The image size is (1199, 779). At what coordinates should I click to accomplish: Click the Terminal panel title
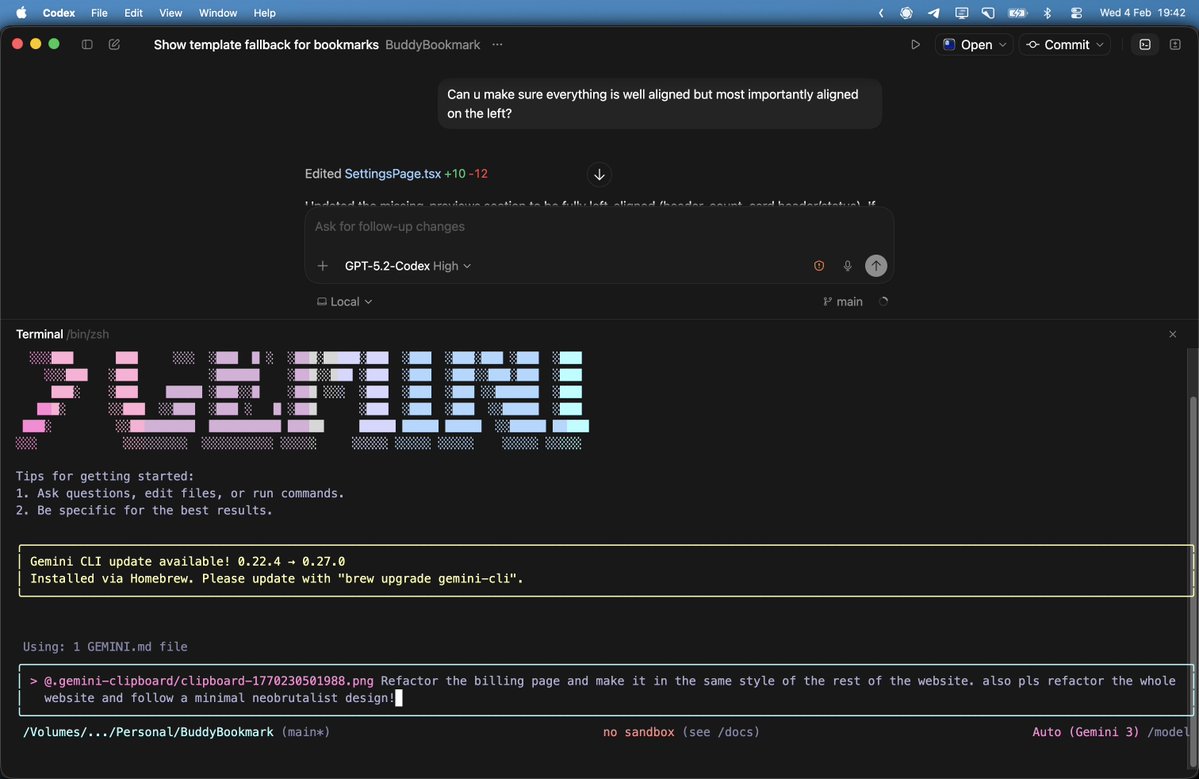(x=40, y=334)
